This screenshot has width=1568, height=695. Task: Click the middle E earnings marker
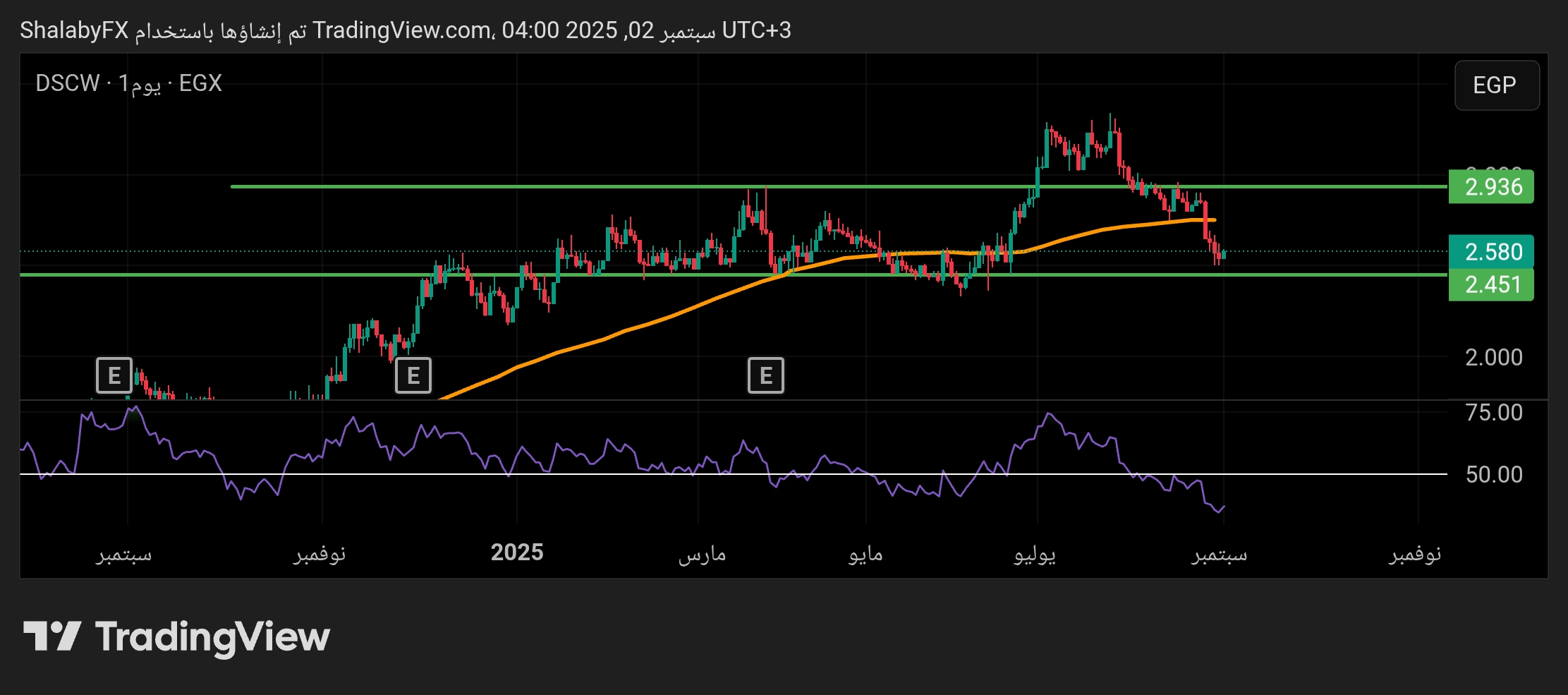[413, 375]
